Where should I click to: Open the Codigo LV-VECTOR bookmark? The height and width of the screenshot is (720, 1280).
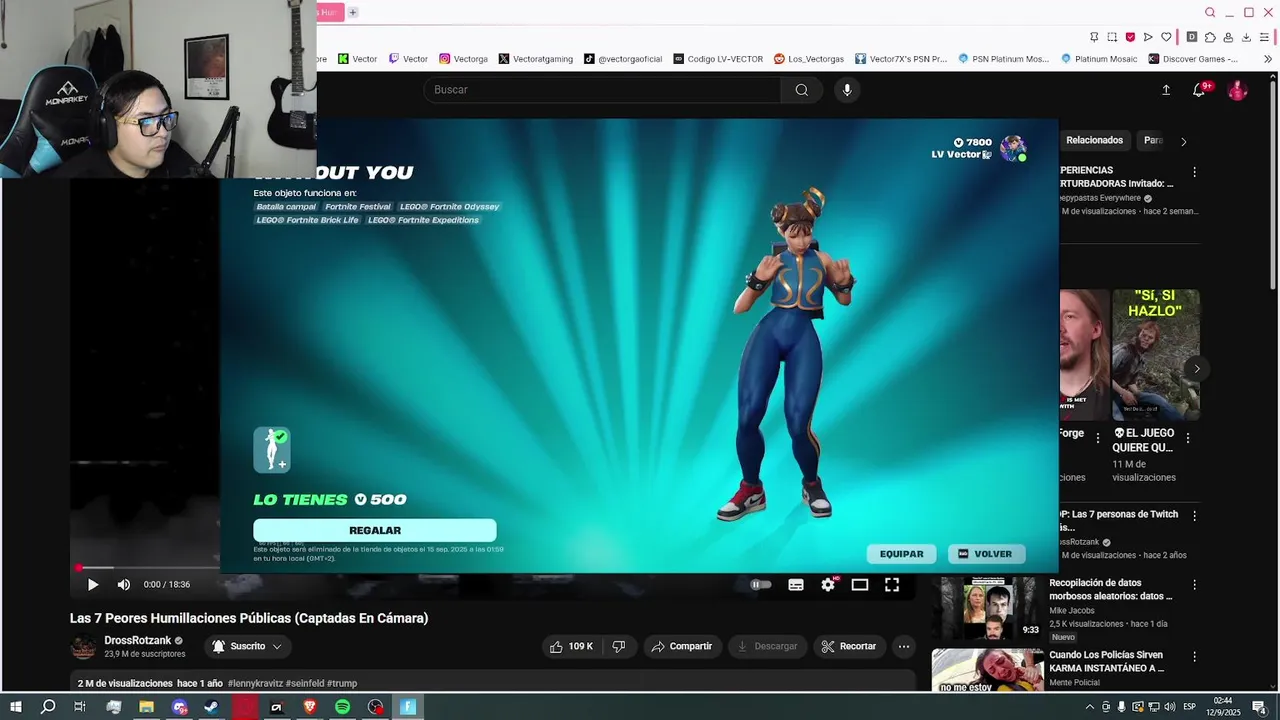(x=718, y=59)
